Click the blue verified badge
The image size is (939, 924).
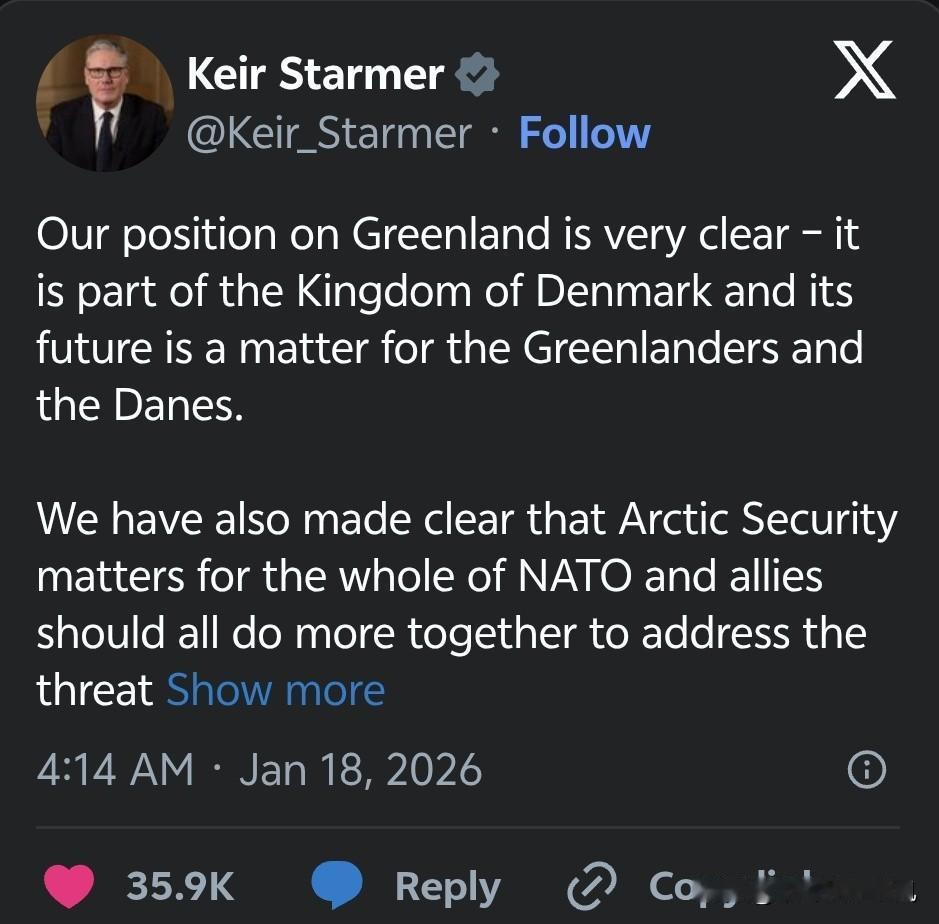click(x=477, y=74)
